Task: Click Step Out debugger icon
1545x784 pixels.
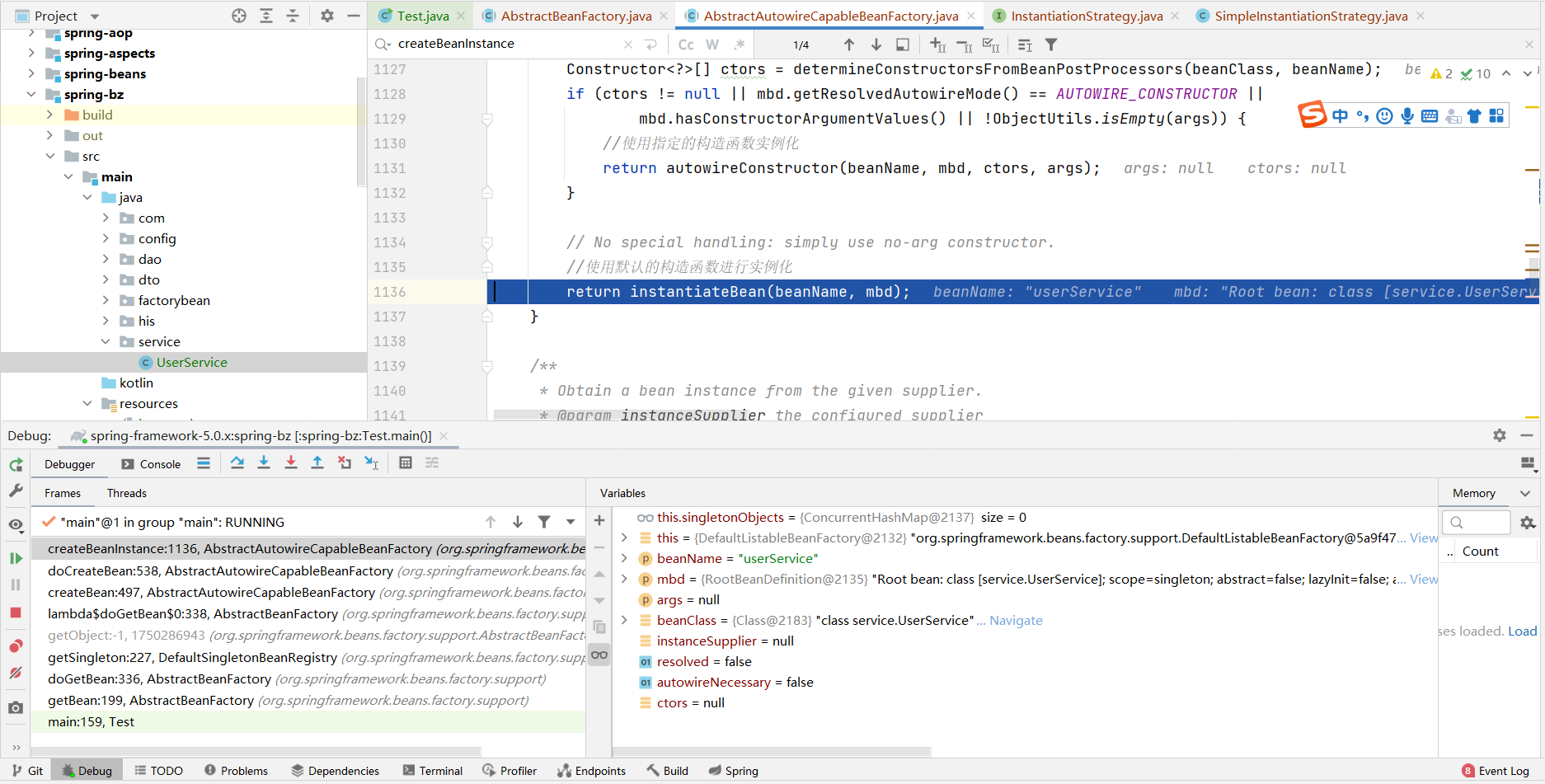Action: pyautogui.click(x=317, y=463)
